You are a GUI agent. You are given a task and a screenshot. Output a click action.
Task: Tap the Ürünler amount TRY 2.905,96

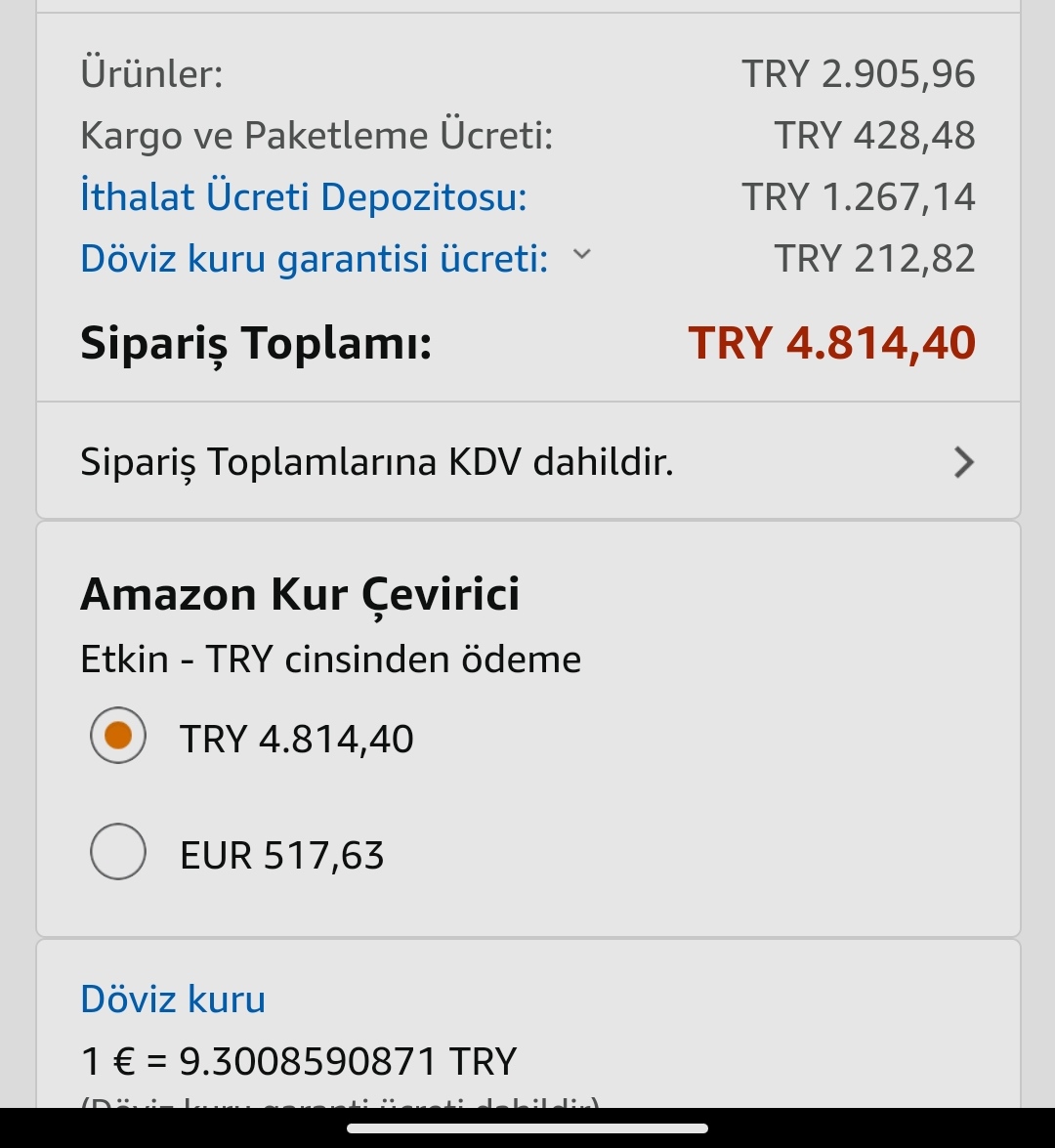click(859, 74)
